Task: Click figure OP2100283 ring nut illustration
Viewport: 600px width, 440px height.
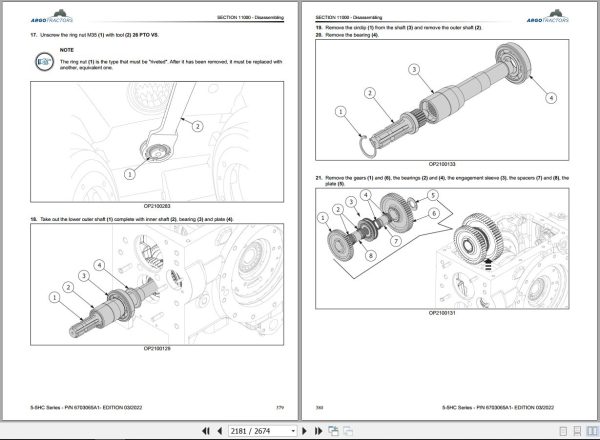Action: (157, 142)
